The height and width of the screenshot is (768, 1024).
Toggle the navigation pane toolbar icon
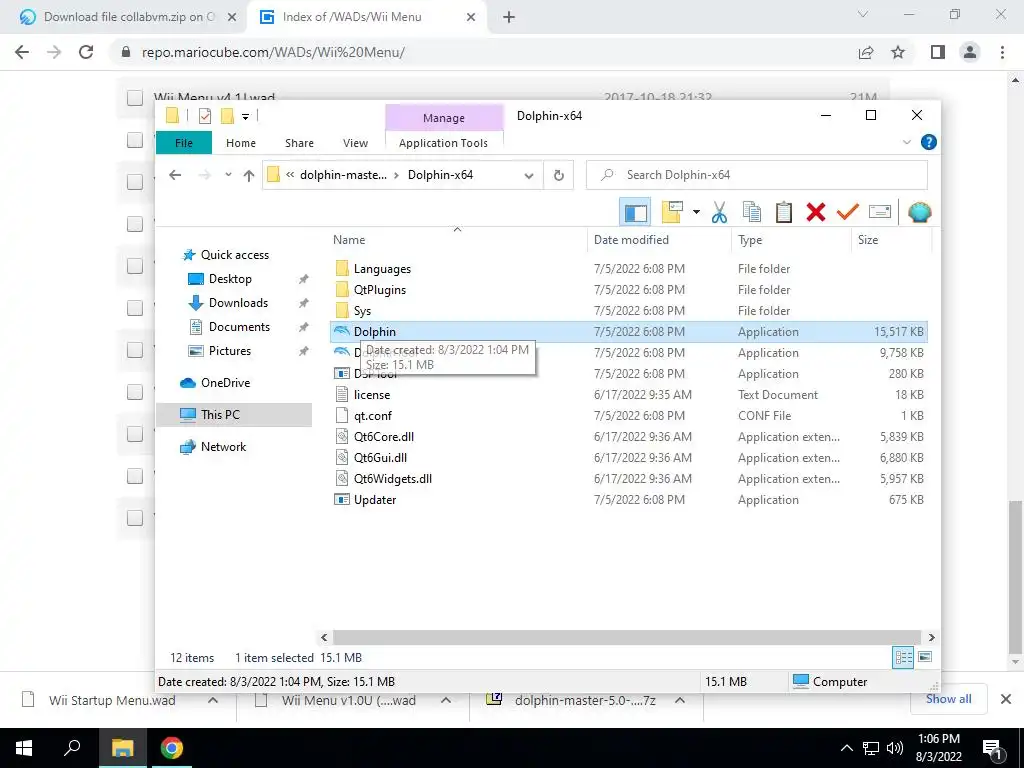(x=635, y=212)
